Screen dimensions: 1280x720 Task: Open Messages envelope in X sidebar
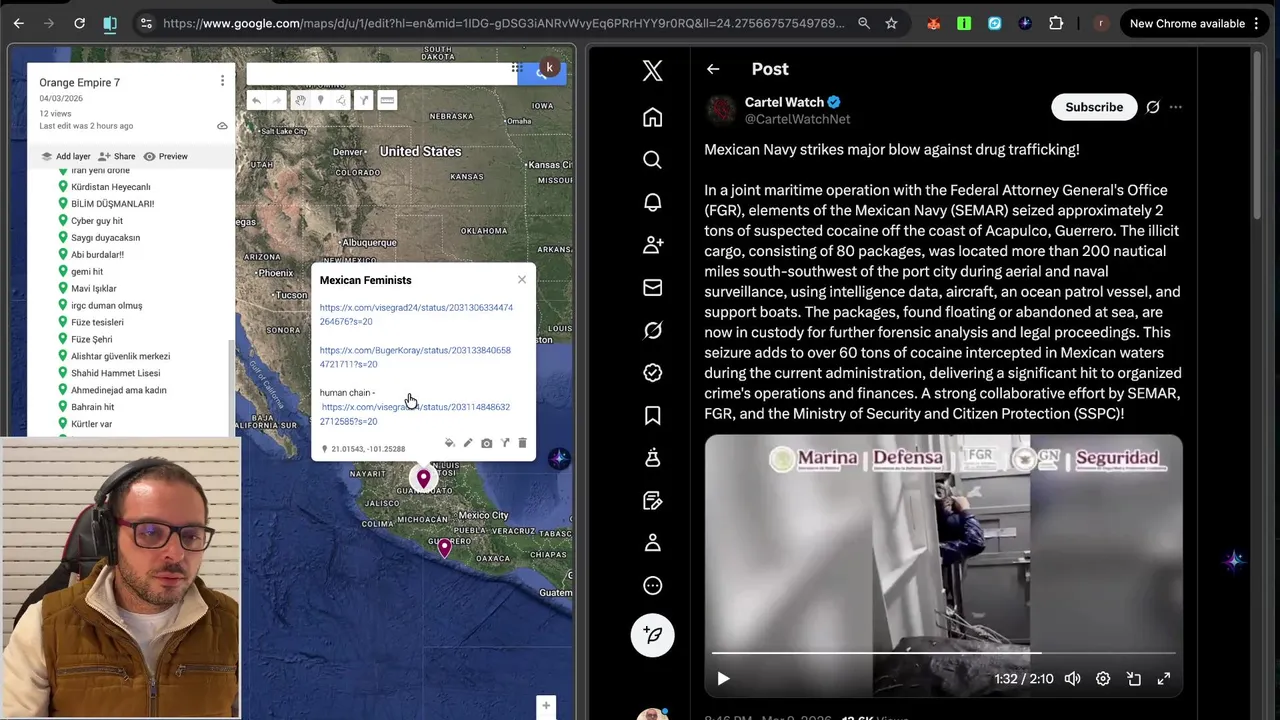(652, 288)
